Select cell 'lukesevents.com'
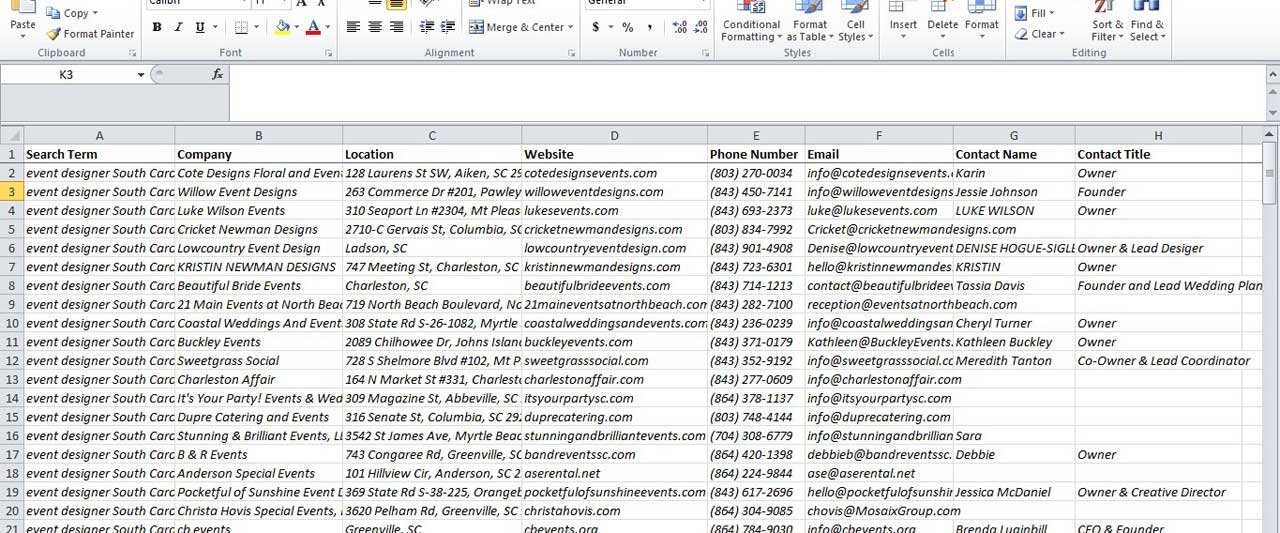Viewport: 1280px width, 533px height. 614,211
